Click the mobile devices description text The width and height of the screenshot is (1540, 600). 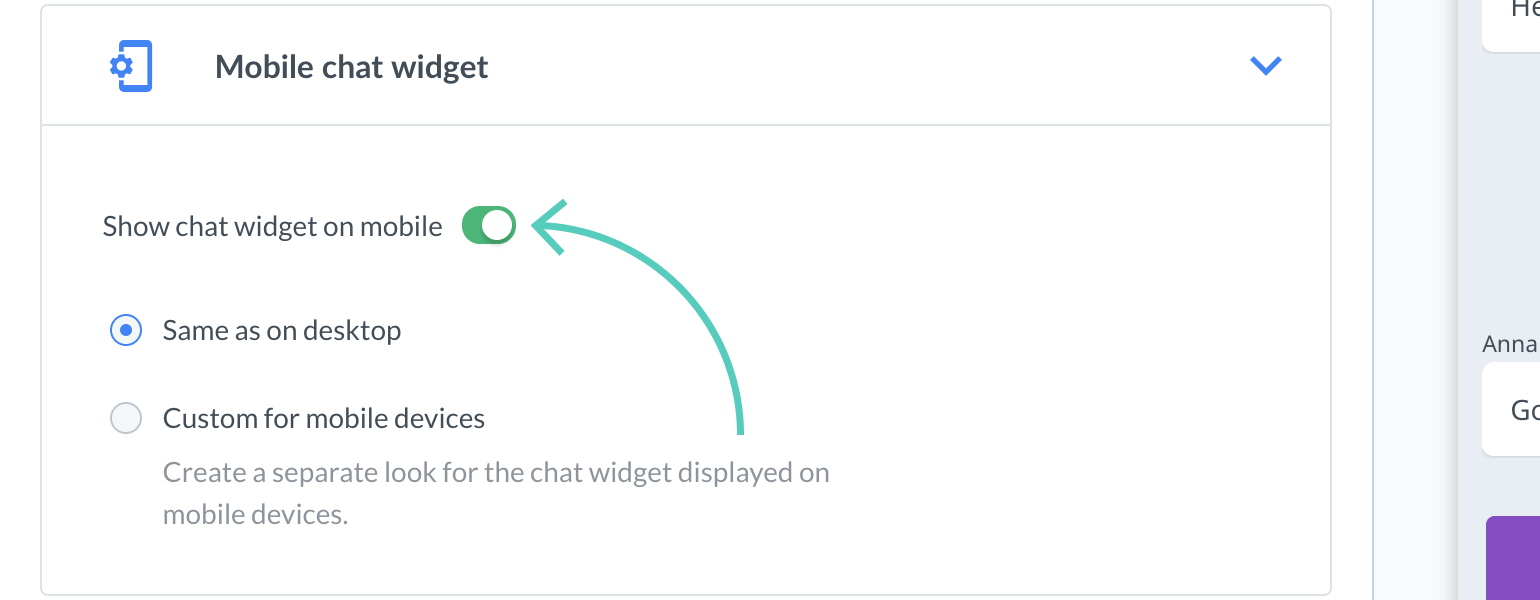click(x=496, y=492)
